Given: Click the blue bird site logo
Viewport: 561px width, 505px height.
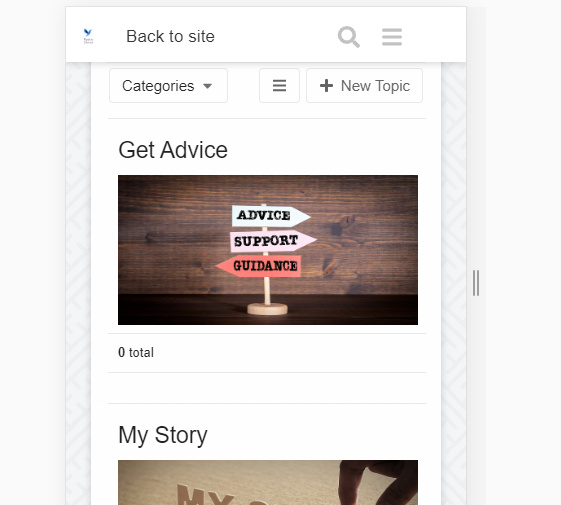Looking at the screenshot, I should point(88,36).
